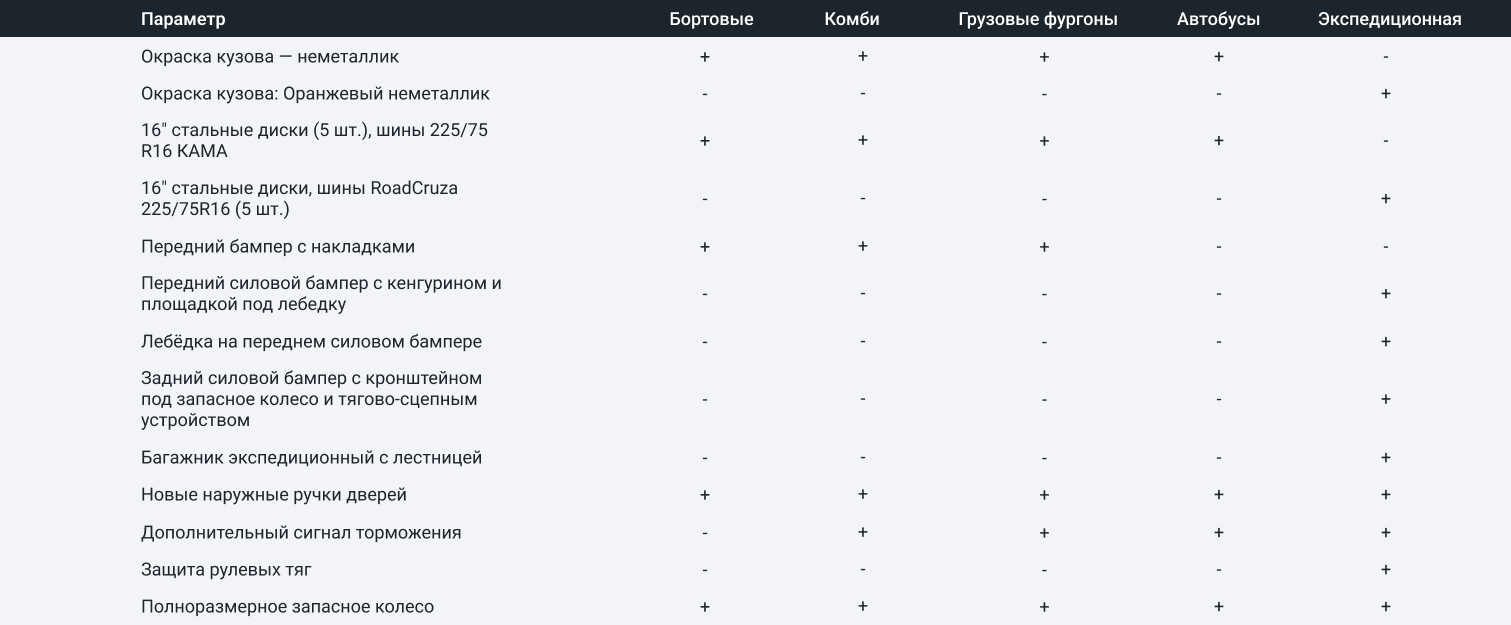Image resolution: width=1511 pixels, height=625 pixels.
Task: Click Экспедиционная plus sign for 'Защита рулевых тяг'
Action: click(1386, 570)
